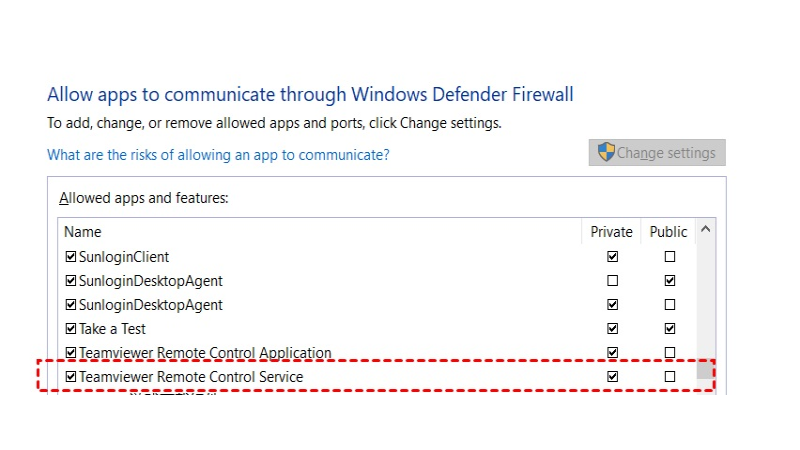
Task: Uncheck the SunloginClient app checkbox
Action: click(x=71, y=256)
